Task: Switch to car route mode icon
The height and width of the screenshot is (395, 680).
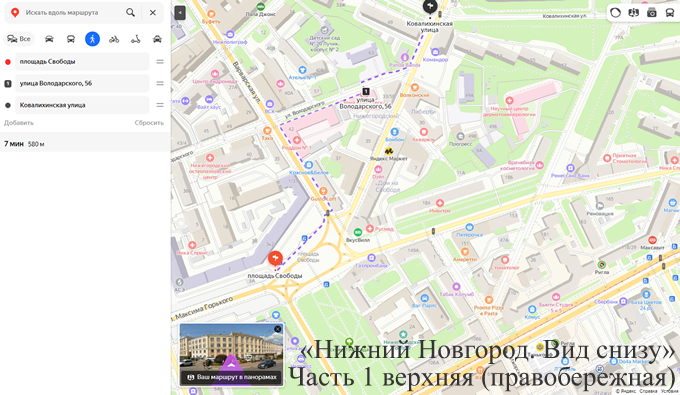Action: (x=49, y=39)
